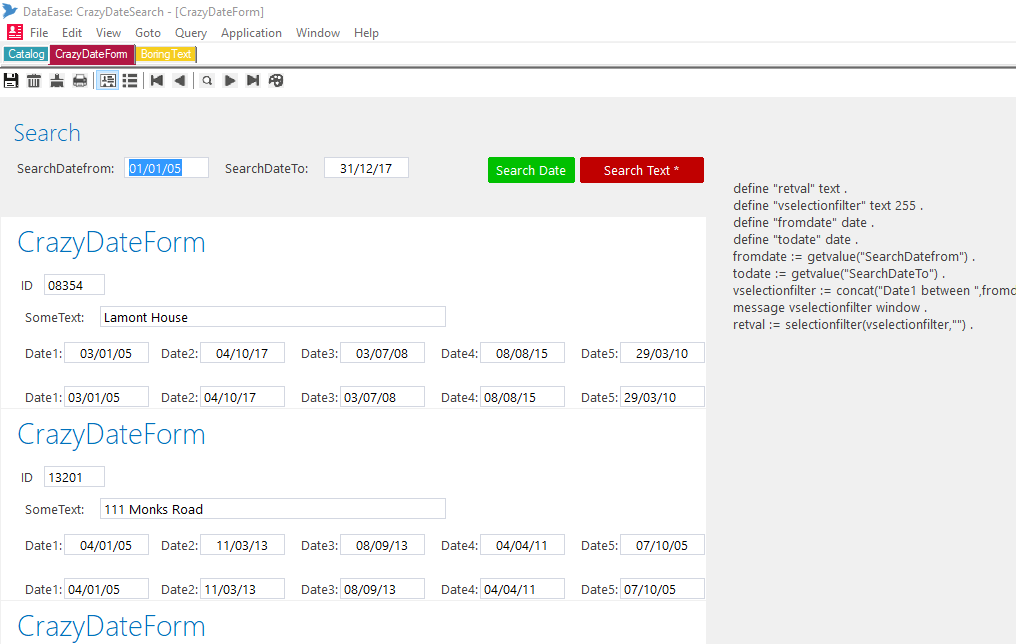Click the "SearchDateTo:" label
Screen dimensions: 1016x644
click(266, 168)
